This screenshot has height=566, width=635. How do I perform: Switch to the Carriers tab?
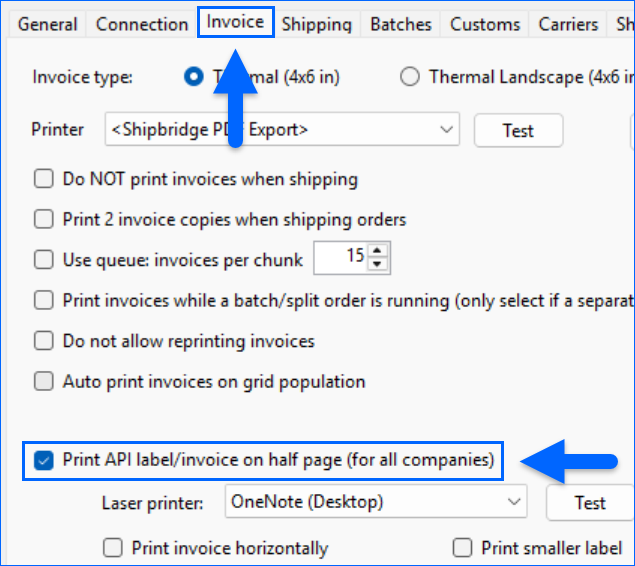tap(568, 24)
